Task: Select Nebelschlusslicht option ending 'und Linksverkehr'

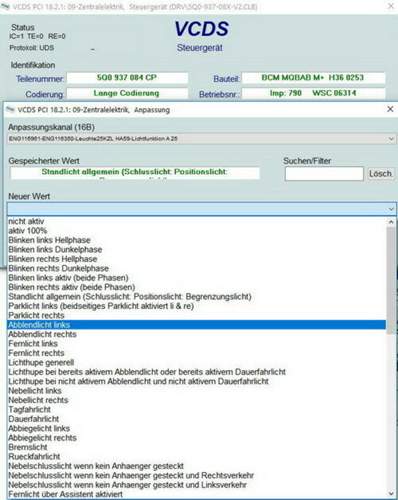Action: tap(197, 485)
